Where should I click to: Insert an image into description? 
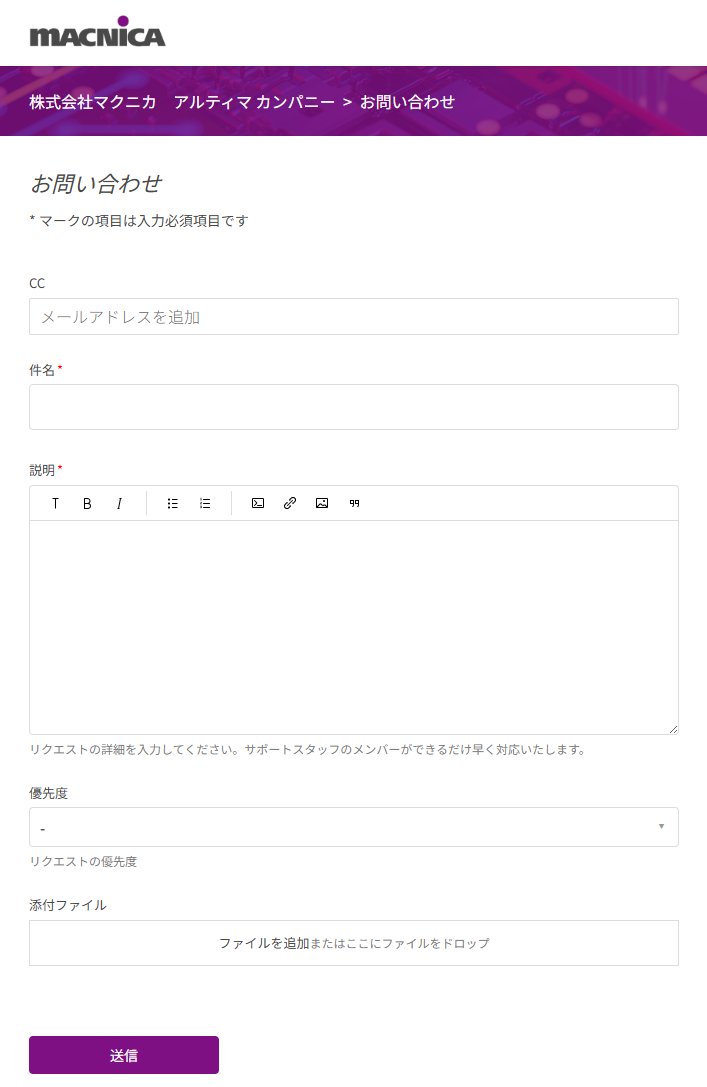pyautogui.click(x=322, y=504)
